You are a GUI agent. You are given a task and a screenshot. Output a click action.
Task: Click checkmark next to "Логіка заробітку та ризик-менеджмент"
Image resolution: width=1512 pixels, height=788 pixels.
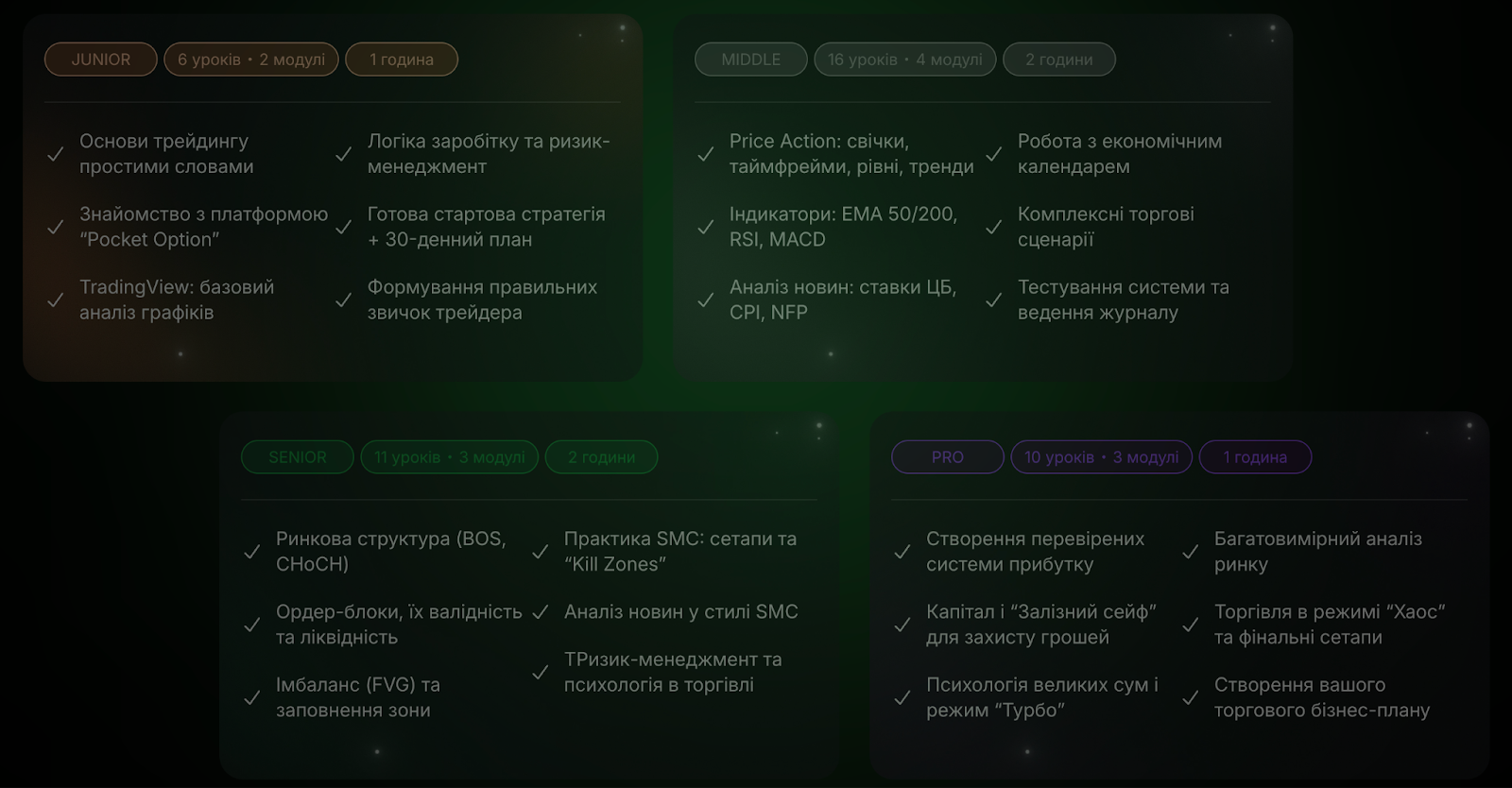[x=344, y=154]
